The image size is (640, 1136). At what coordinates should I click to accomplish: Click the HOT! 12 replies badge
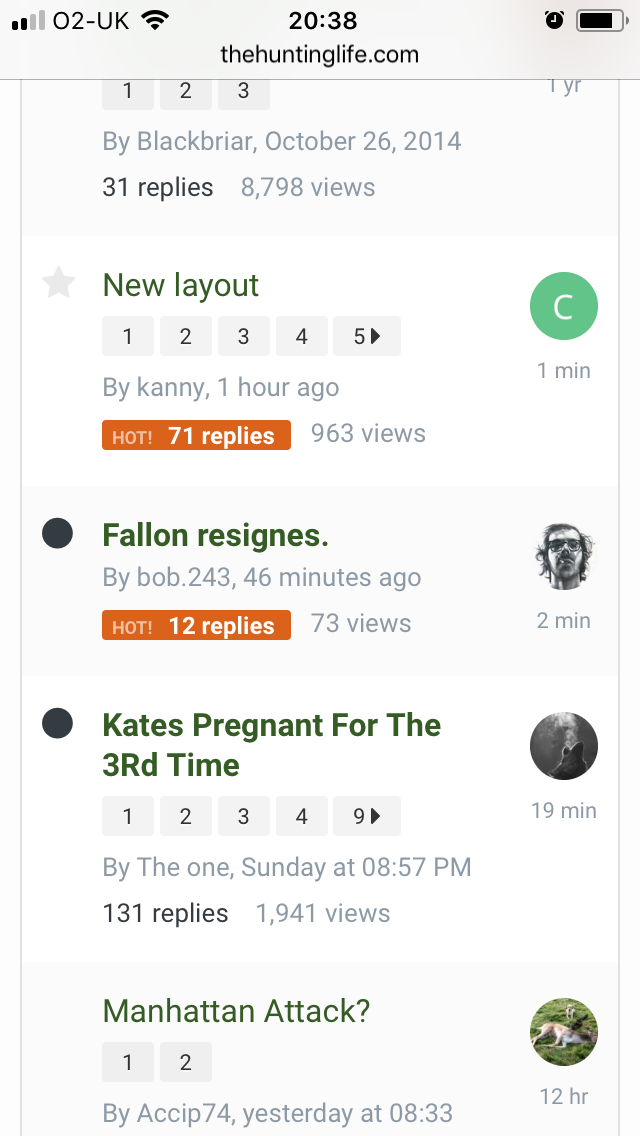pos(196,625)
